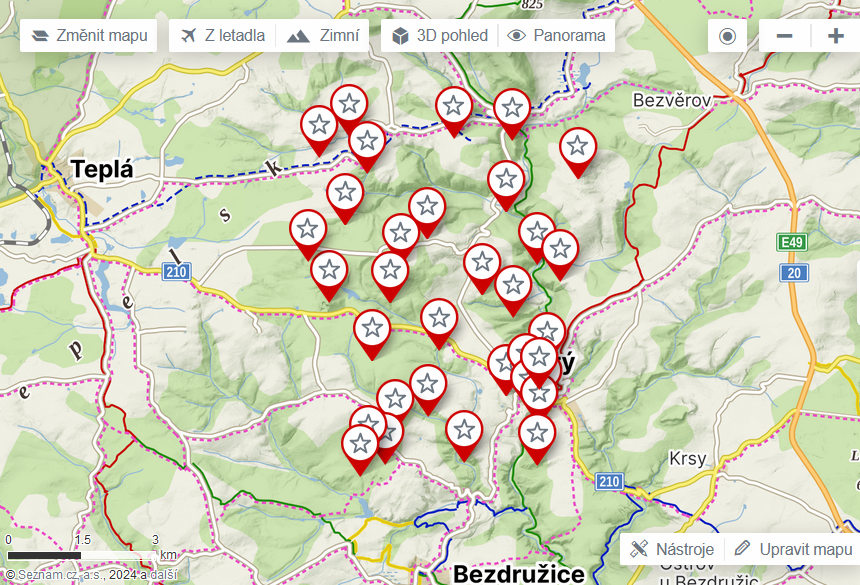Click the locate my position icon
This screenshot has width=860, height=585.
(727, 36)
